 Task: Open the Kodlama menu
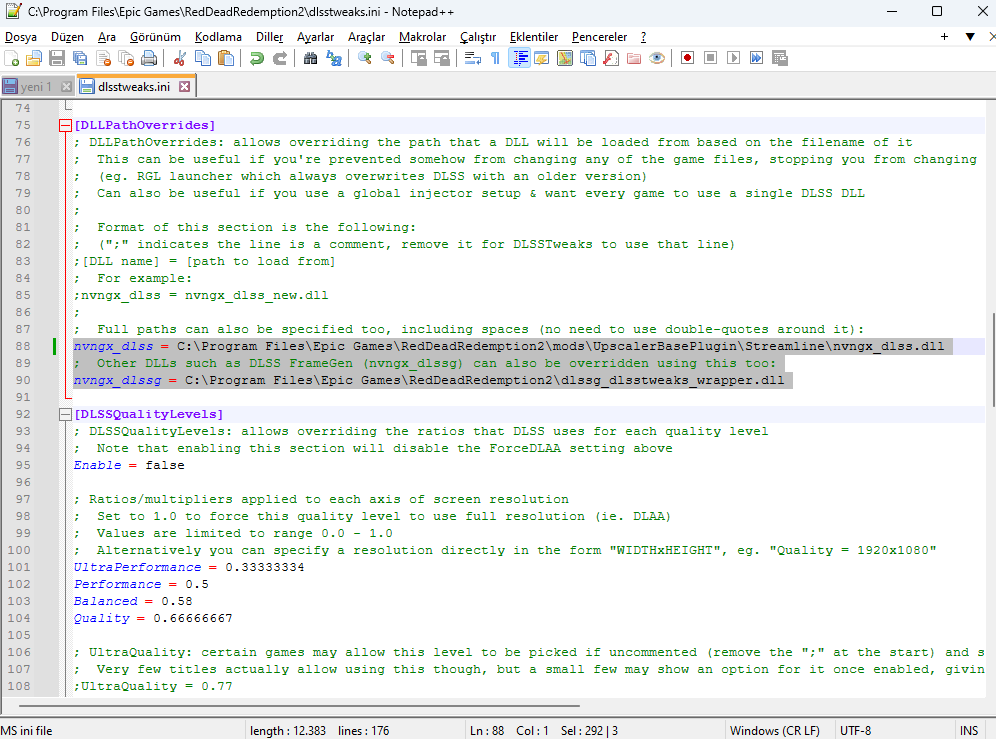coord(218,37)
